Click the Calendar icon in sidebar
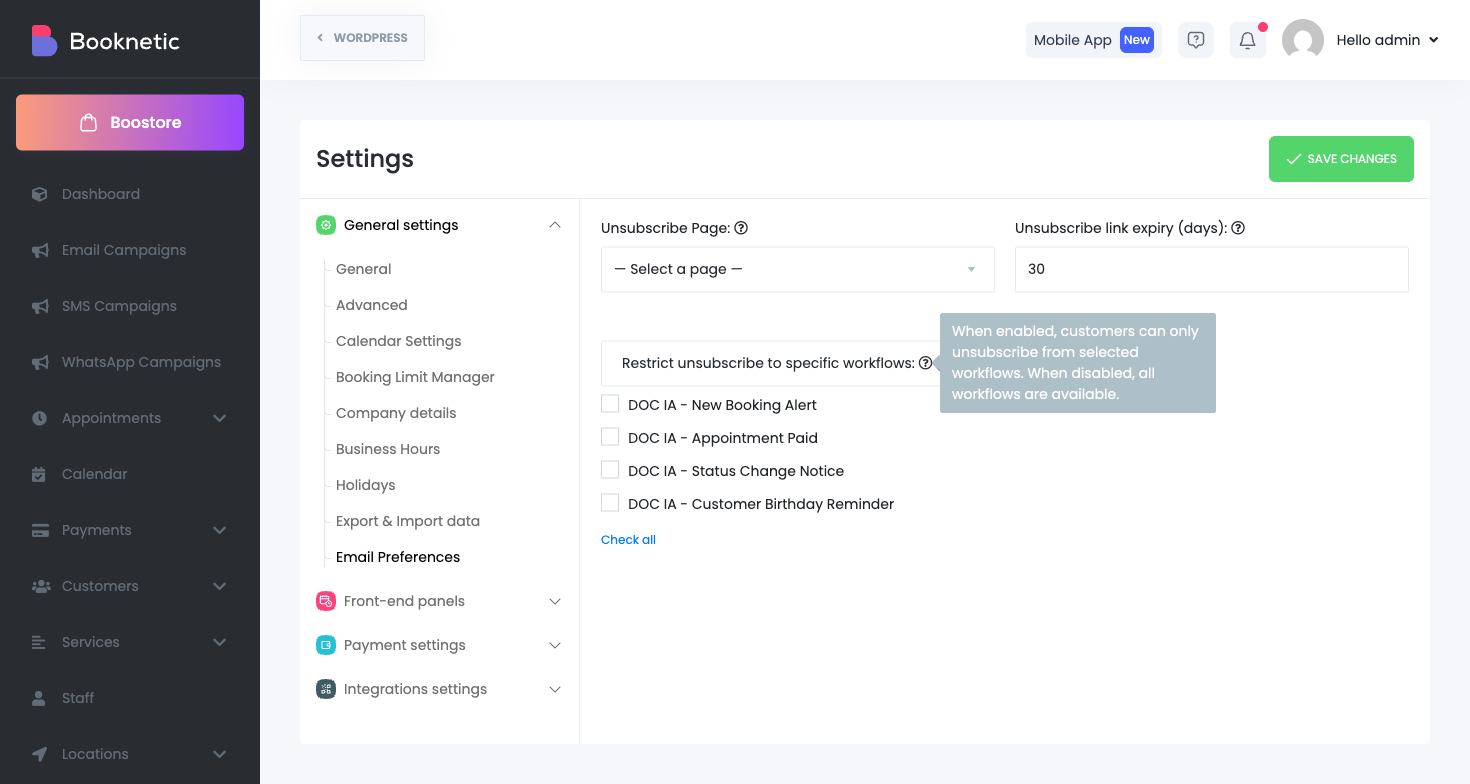Viewport: 1470px width, 784px height. point(40,474)
